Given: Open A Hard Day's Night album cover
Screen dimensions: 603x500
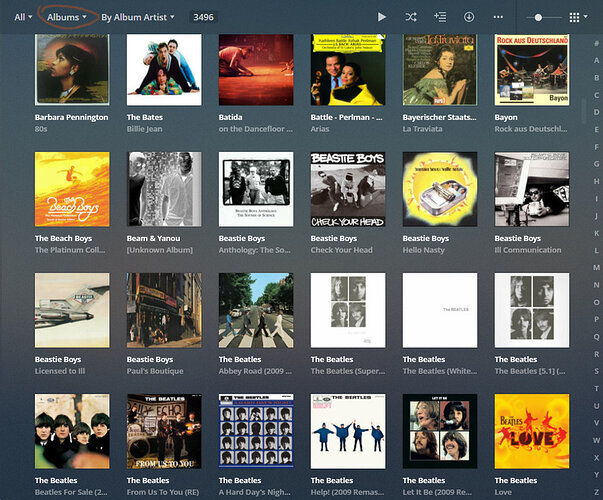Looking at the screenshot, I should click(x=256, y=431).
